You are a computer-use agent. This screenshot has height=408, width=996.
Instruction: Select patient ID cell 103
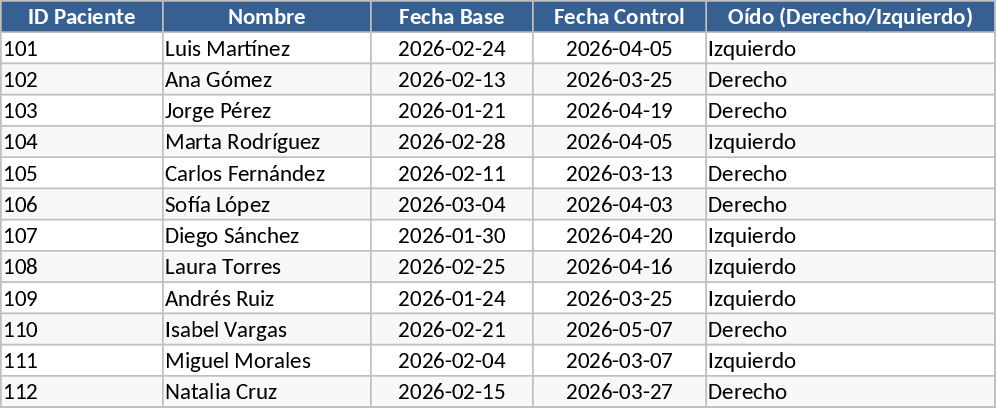(22, 111)
